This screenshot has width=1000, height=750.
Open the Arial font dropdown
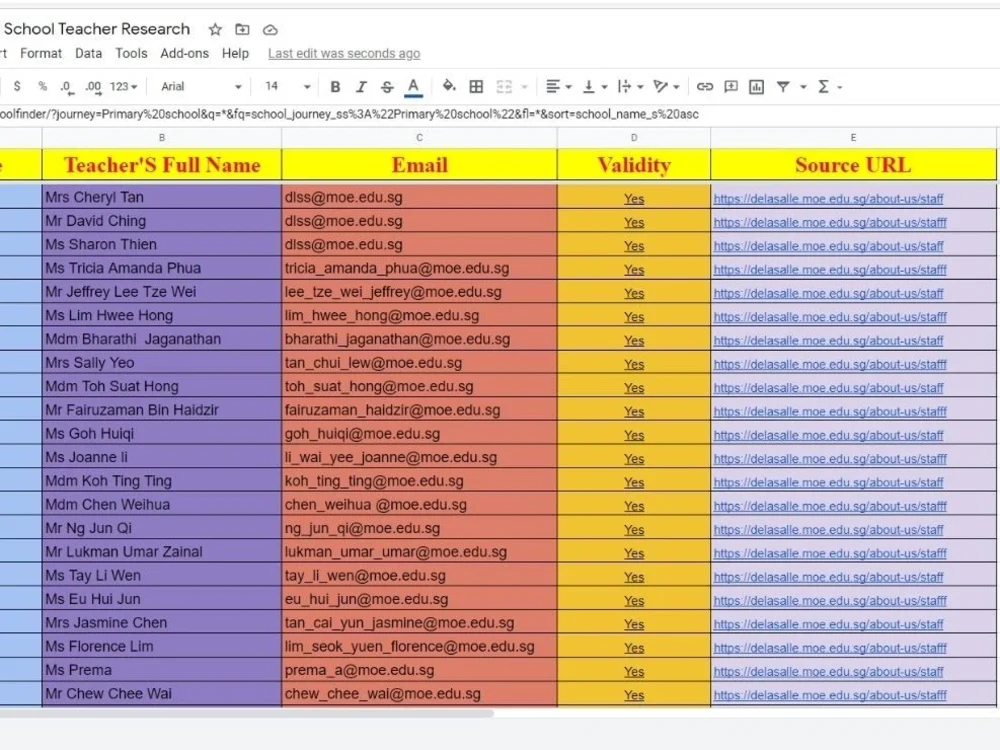pos(201,86)
